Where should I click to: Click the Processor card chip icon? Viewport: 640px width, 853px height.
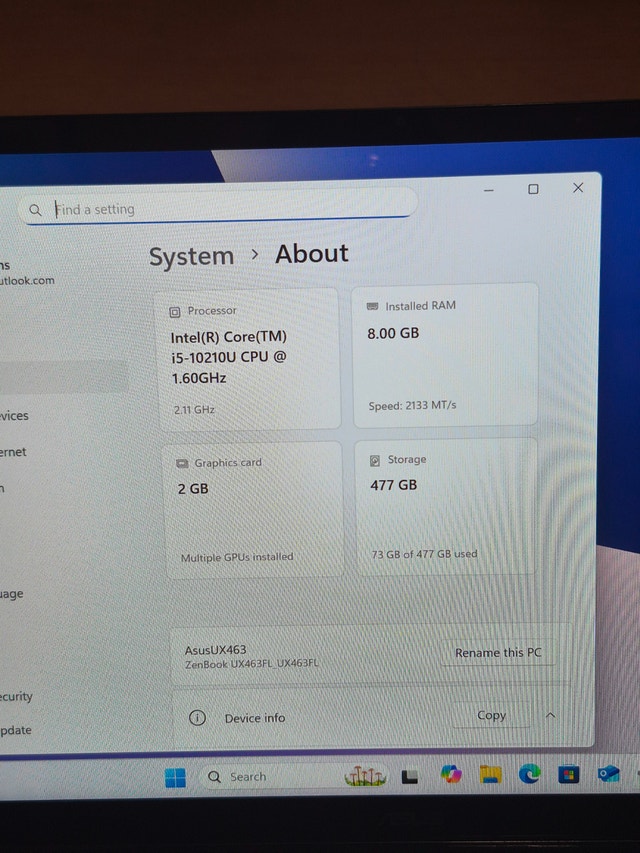coord(175,312)
